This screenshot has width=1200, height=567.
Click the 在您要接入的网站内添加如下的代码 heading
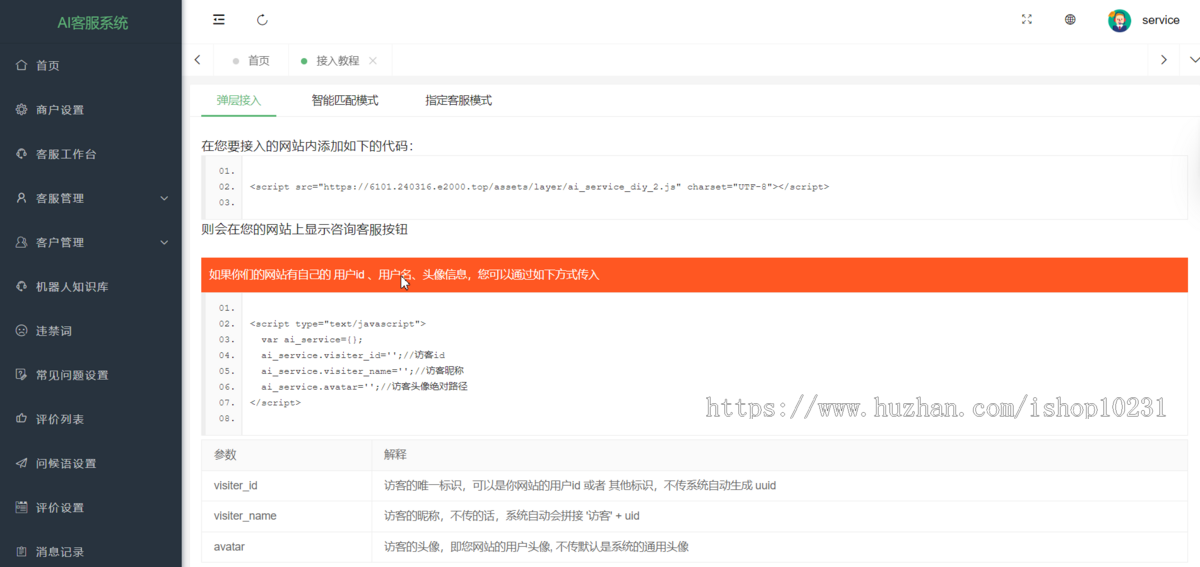(x=307, y=146)
